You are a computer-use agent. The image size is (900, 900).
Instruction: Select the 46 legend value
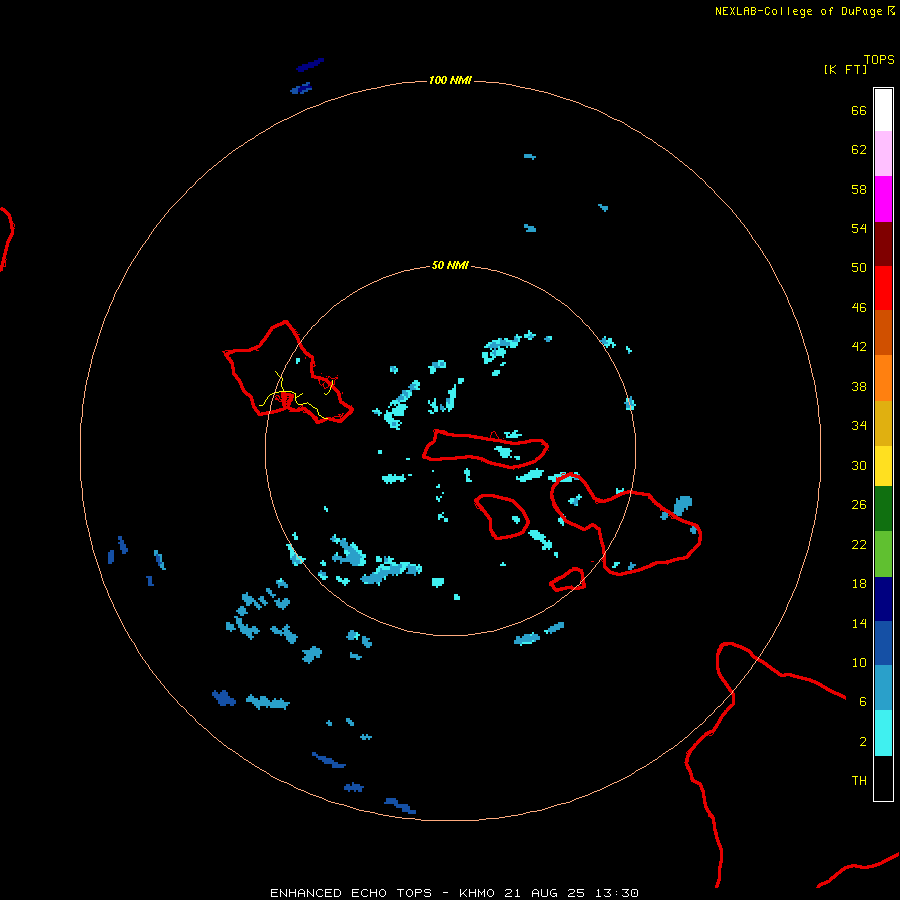[859, 307]
